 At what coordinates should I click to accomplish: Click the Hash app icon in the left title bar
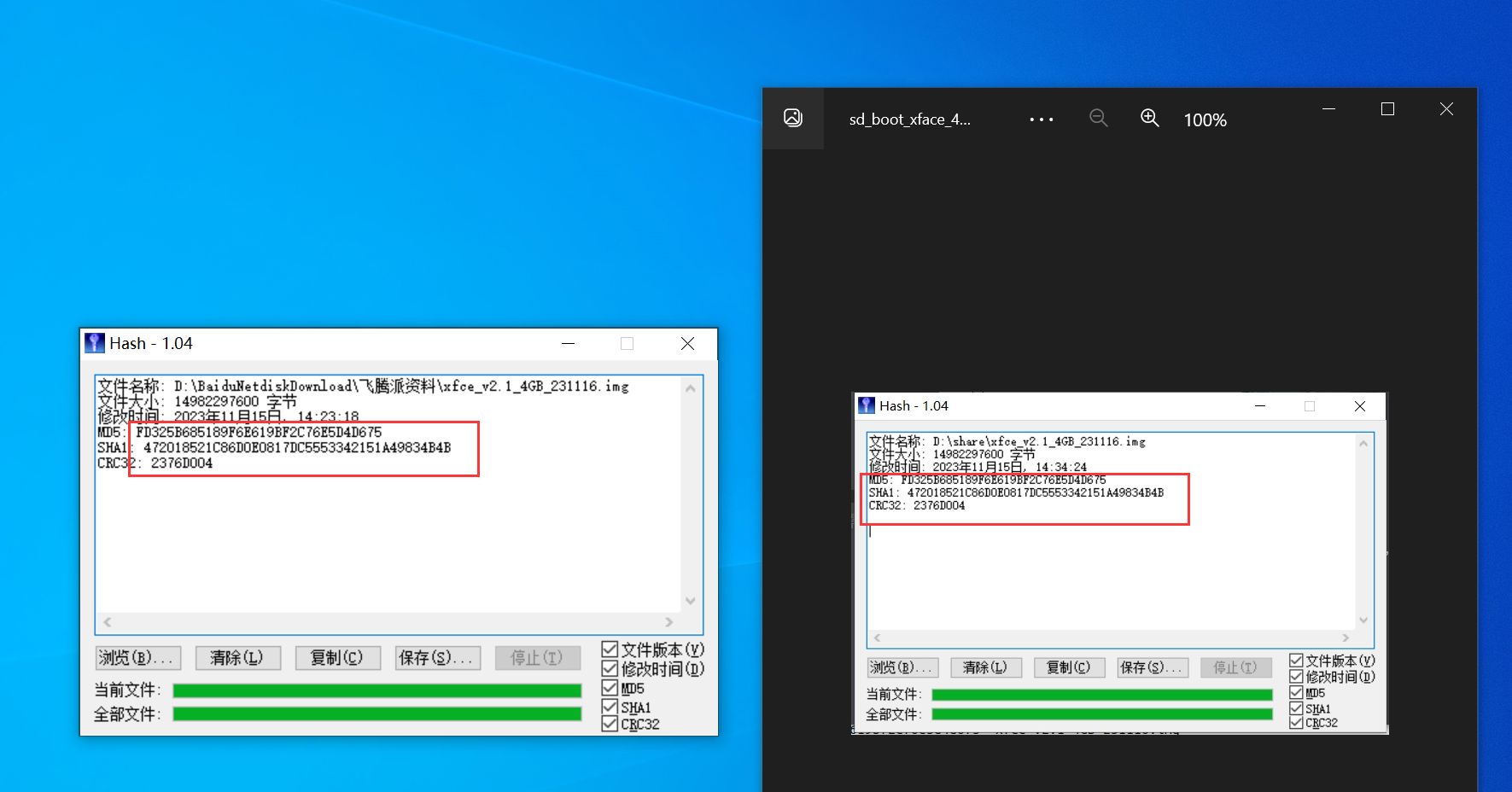(x=95, y=343)
